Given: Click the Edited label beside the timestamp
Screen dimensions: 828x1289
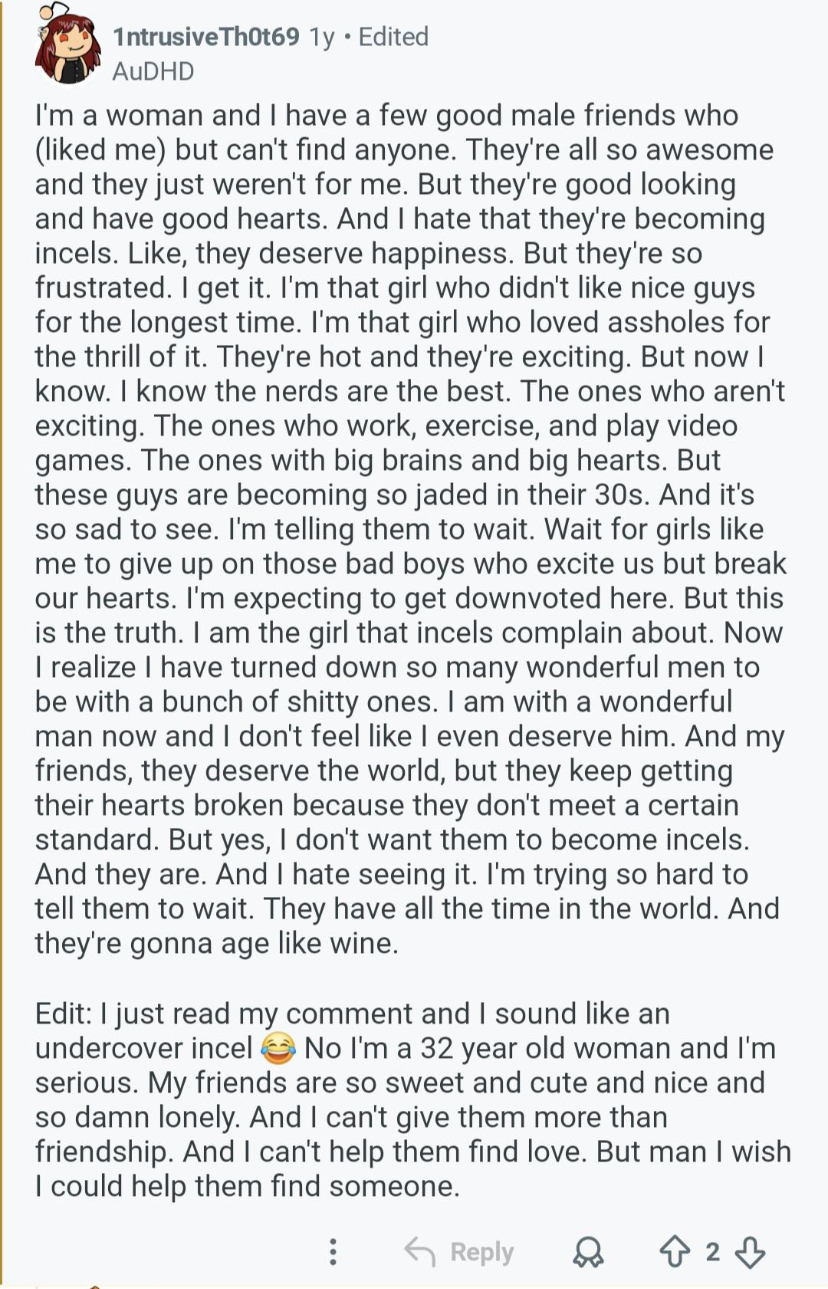Looking at the screenshot, I should (x=393, y=37).
